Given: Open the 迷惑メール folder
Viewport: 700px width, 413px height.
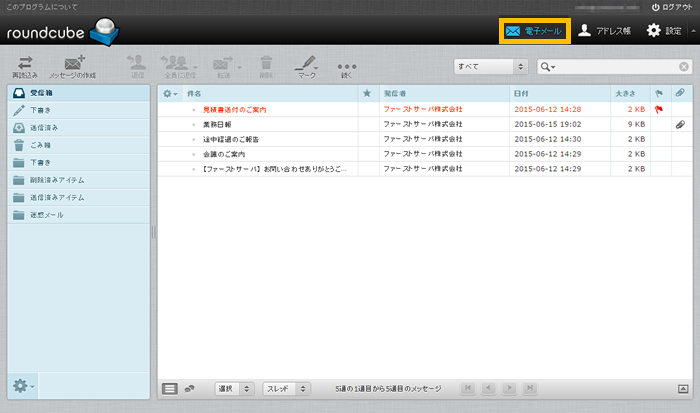Looking at the screenshot, I should point(47,215).
